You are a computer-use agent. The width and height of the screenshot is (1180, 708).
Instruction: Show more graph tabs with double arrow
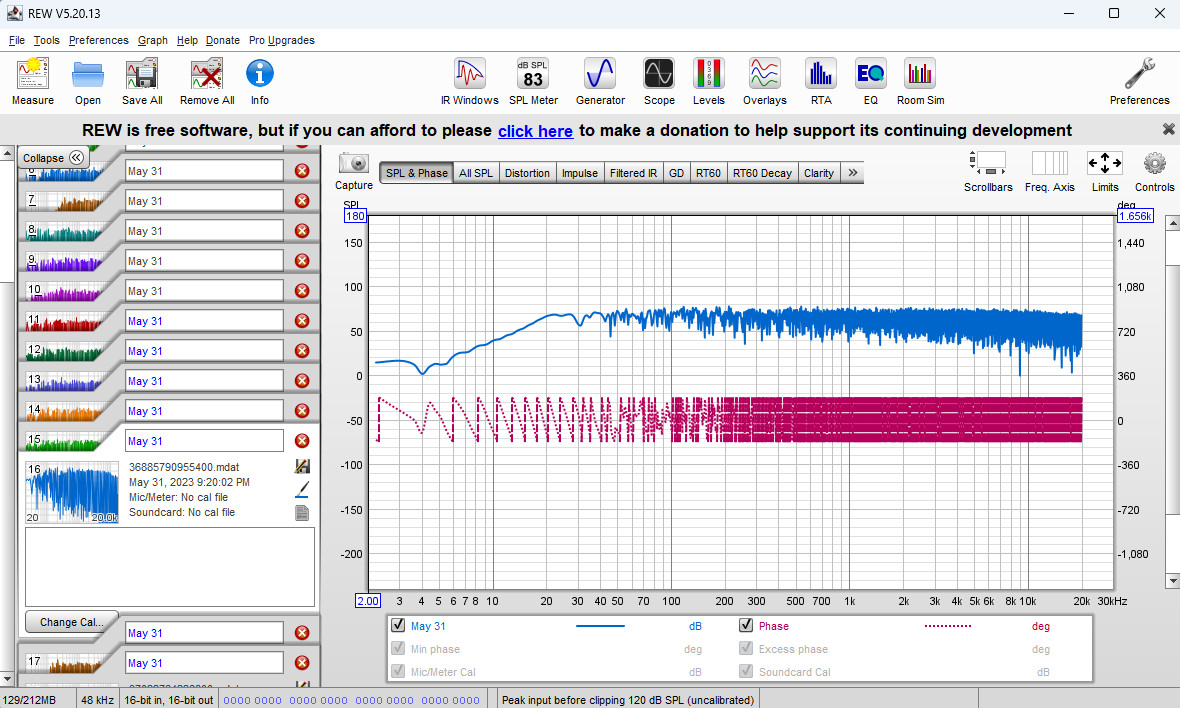853,172
